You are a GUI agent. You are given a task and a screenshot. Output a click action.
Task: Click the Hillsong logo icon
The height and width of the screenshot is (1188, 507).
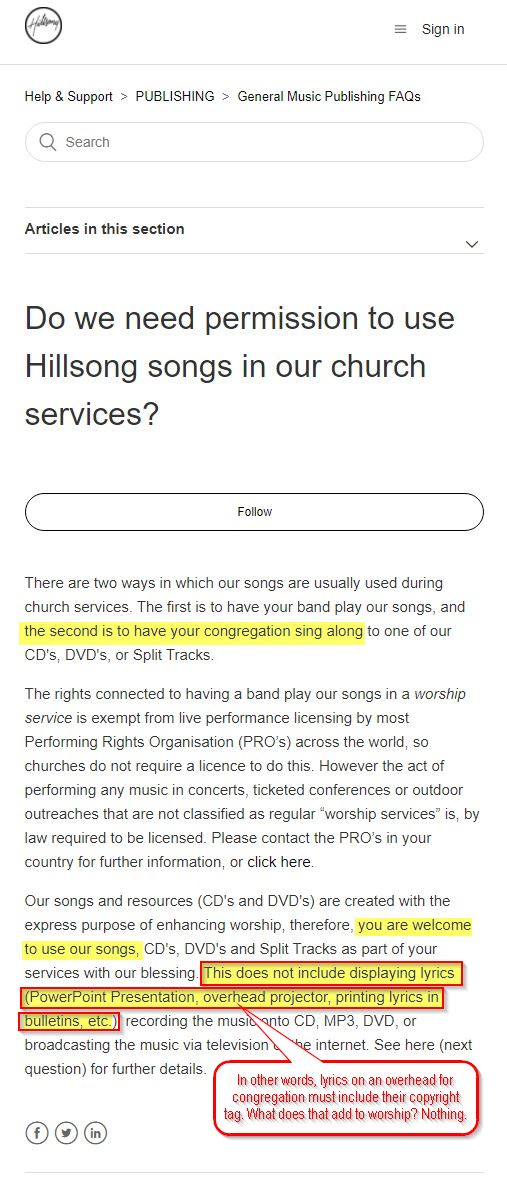tap(43, 27)
